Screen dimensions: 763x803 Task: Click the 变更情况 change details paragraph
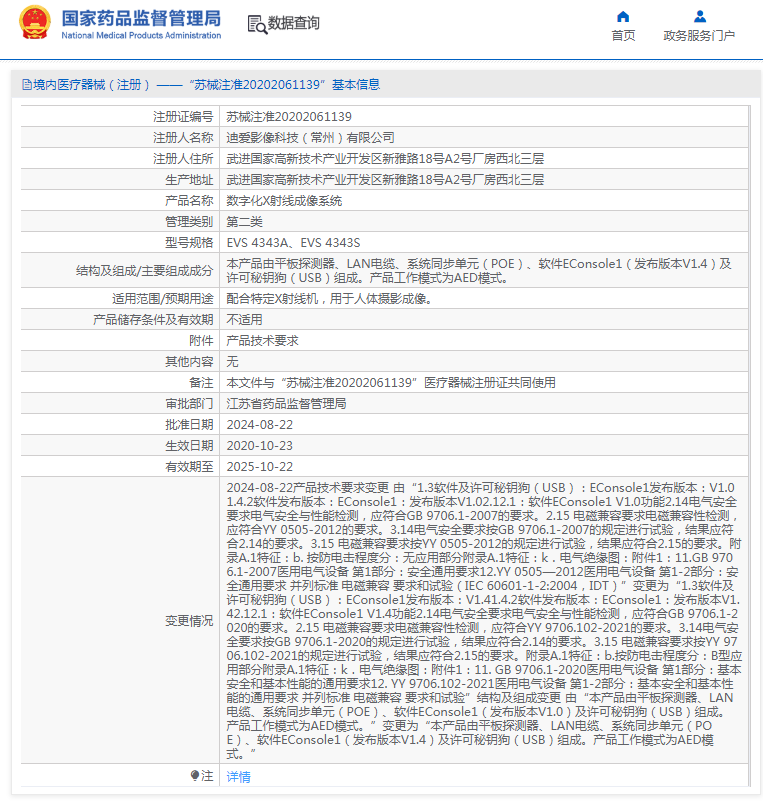click(484, 621)
